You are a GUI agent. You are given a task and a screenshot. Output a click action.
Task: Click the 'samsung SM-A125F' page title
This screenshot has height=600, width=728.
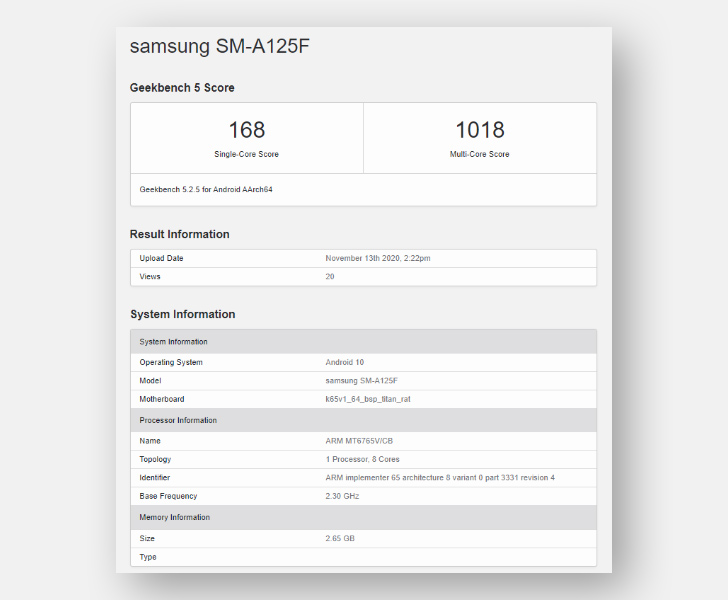pos(220,46)
